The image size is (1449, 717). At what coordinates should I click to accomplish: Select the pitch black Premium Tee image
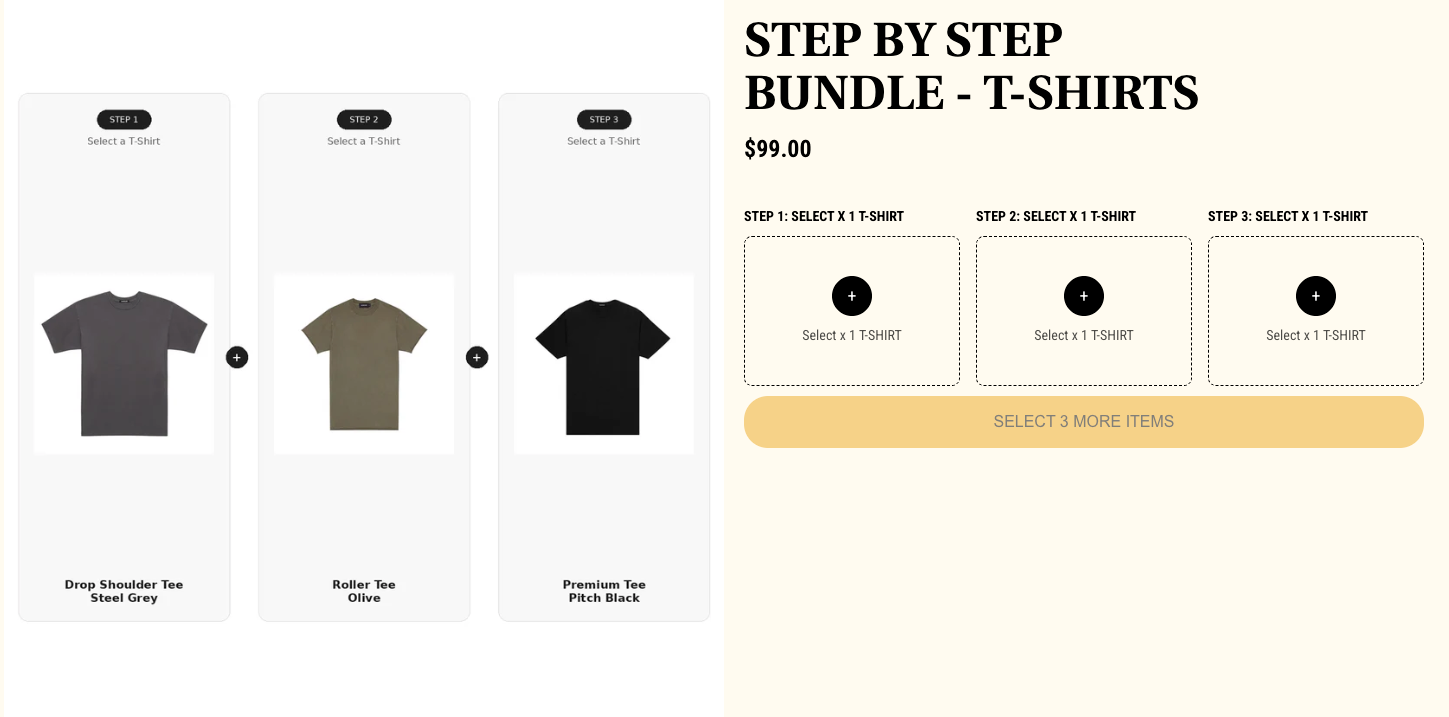604,364
